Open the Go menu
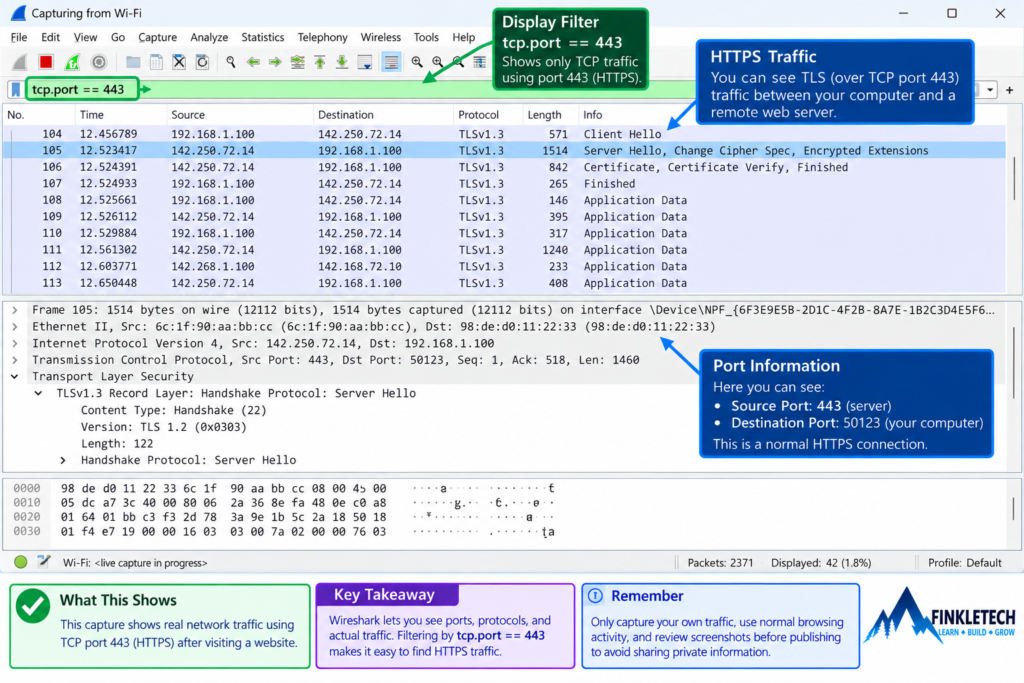1024x683 pixels. pos(118,37)
